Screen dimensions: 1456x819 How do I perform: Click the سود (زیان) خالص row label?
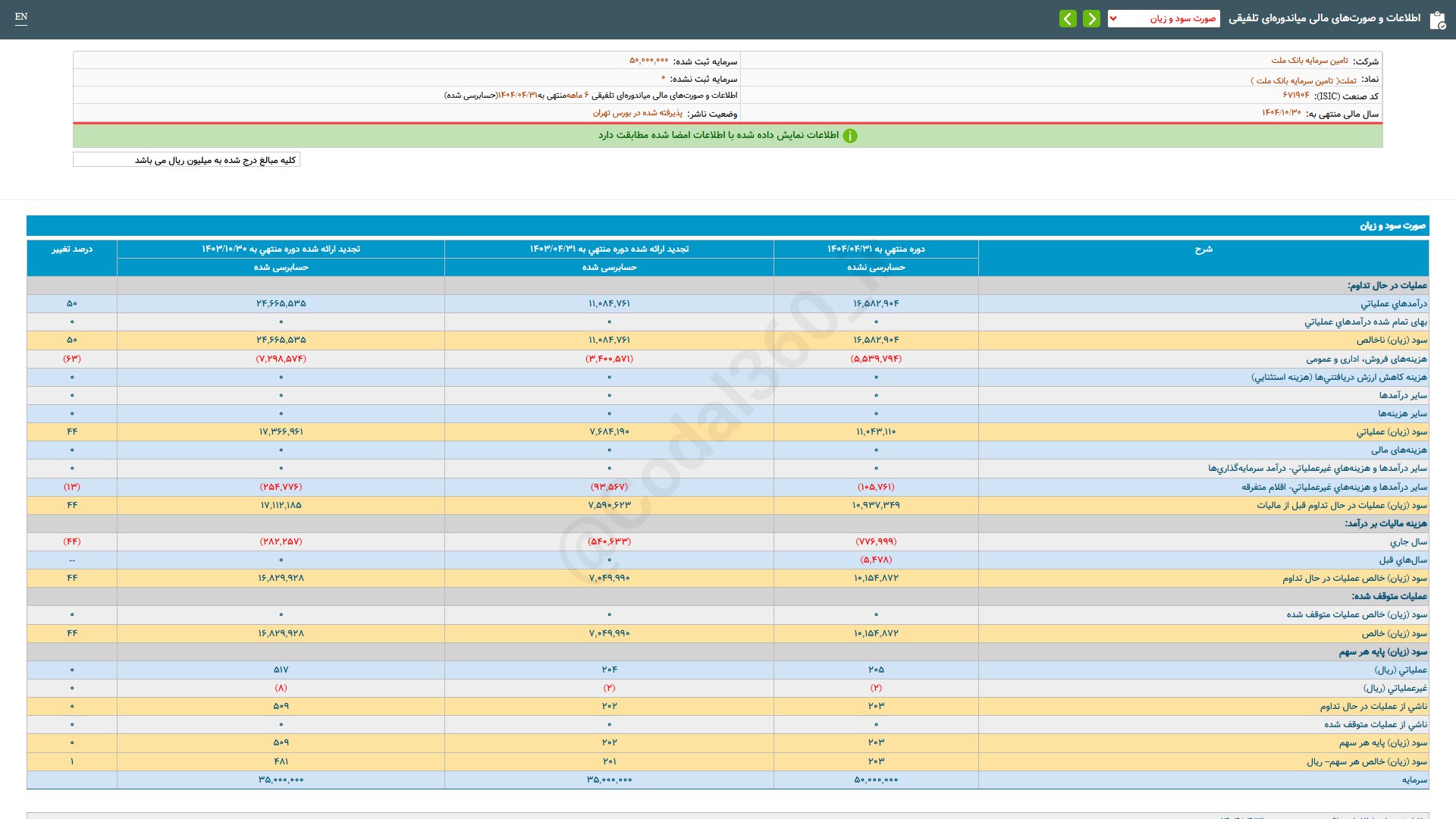[x=1394, y=633]
